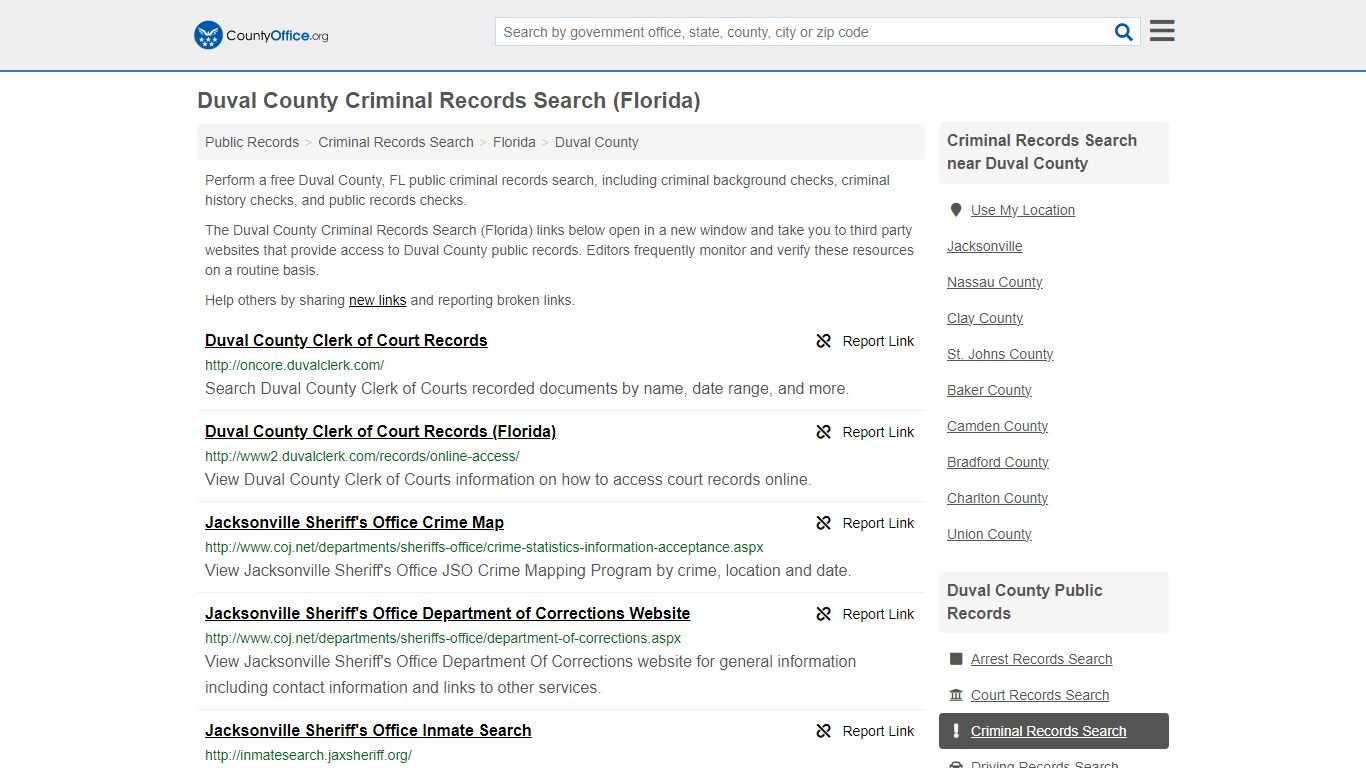
Task: Click Duval County Public Records sidebar heading
Action: tap(1024, 602)
